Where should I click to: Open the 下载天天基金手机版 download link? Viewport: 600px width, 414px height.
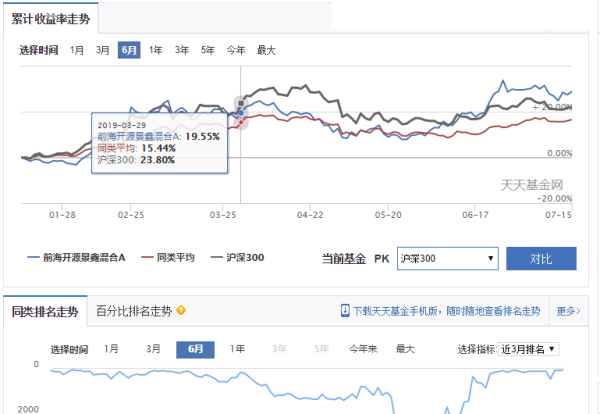click(x=446, y=311)
